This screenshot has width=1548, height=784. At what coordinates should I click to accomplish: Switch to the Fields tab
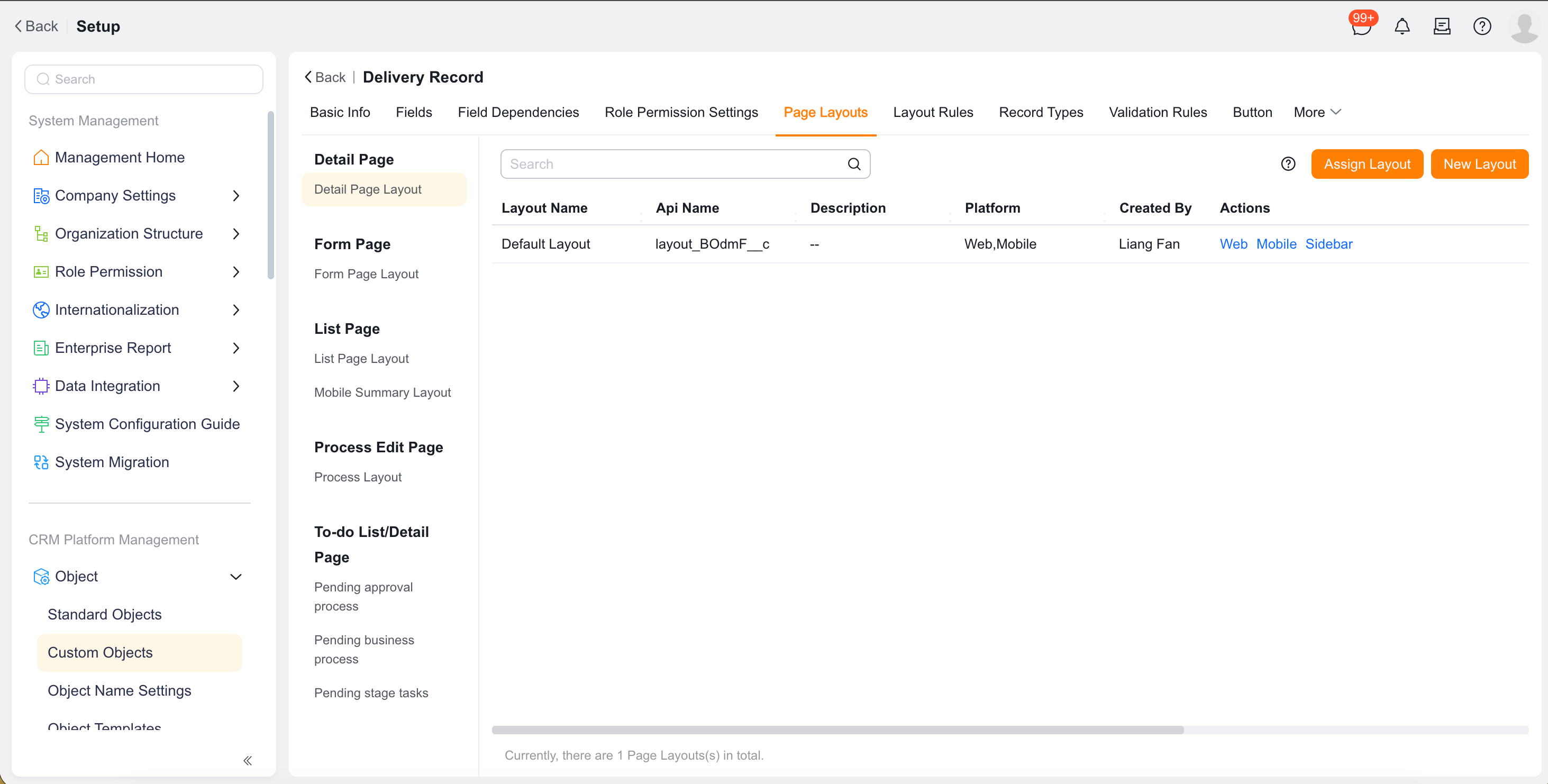coord(413,112)
